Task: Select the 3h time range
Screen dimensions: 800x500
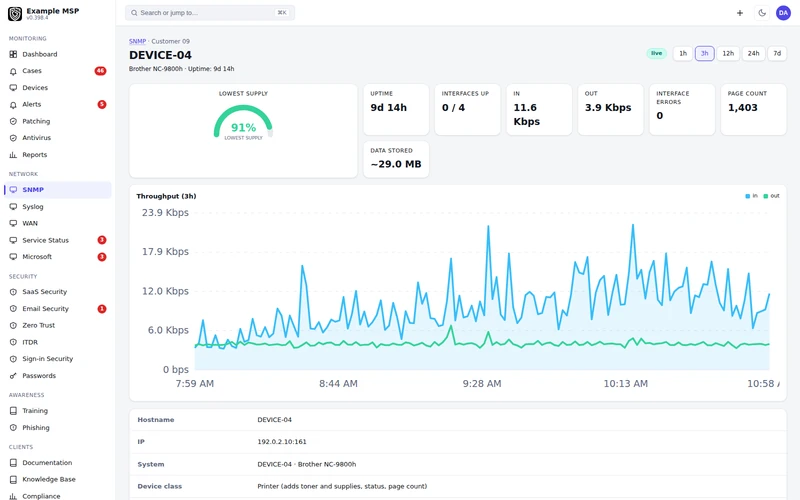Action: pyautogui.click(x=705, y=53)
